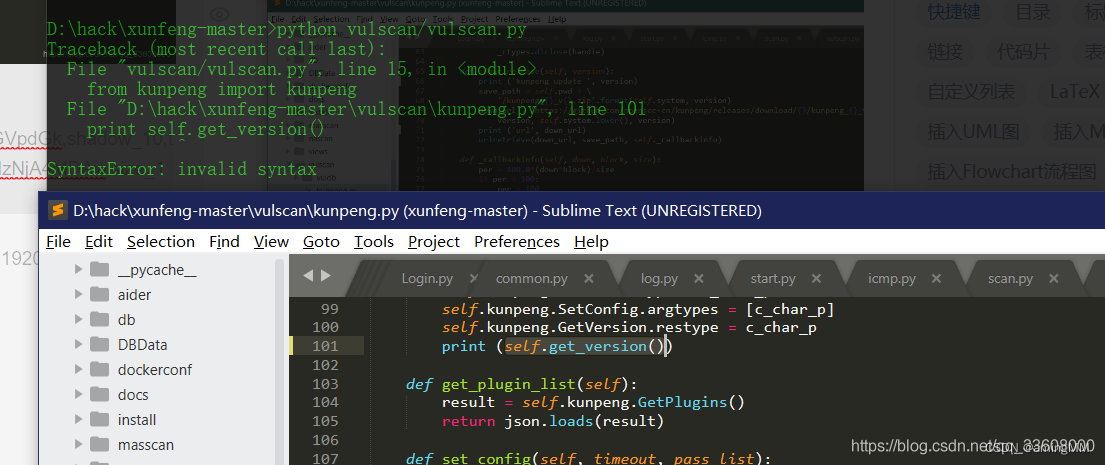The height and width of the screenshot is (465, 1105).
Task: Open the File menu in the front Sublime window
Action: [x=58, y=242]
